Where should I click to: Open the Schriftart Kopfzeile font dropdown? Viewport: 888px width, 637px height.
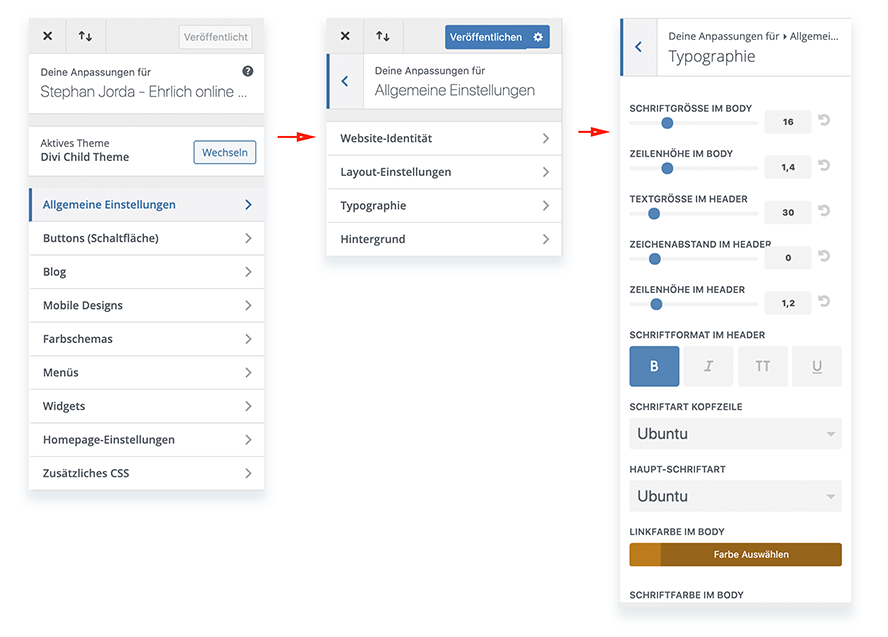(x=735, y=434)
